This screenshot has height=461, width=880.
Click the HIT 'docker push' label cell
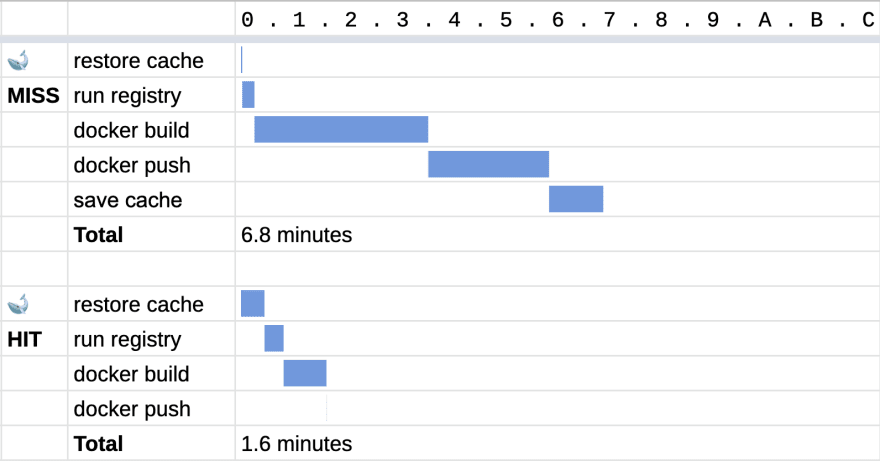point(152,408)
